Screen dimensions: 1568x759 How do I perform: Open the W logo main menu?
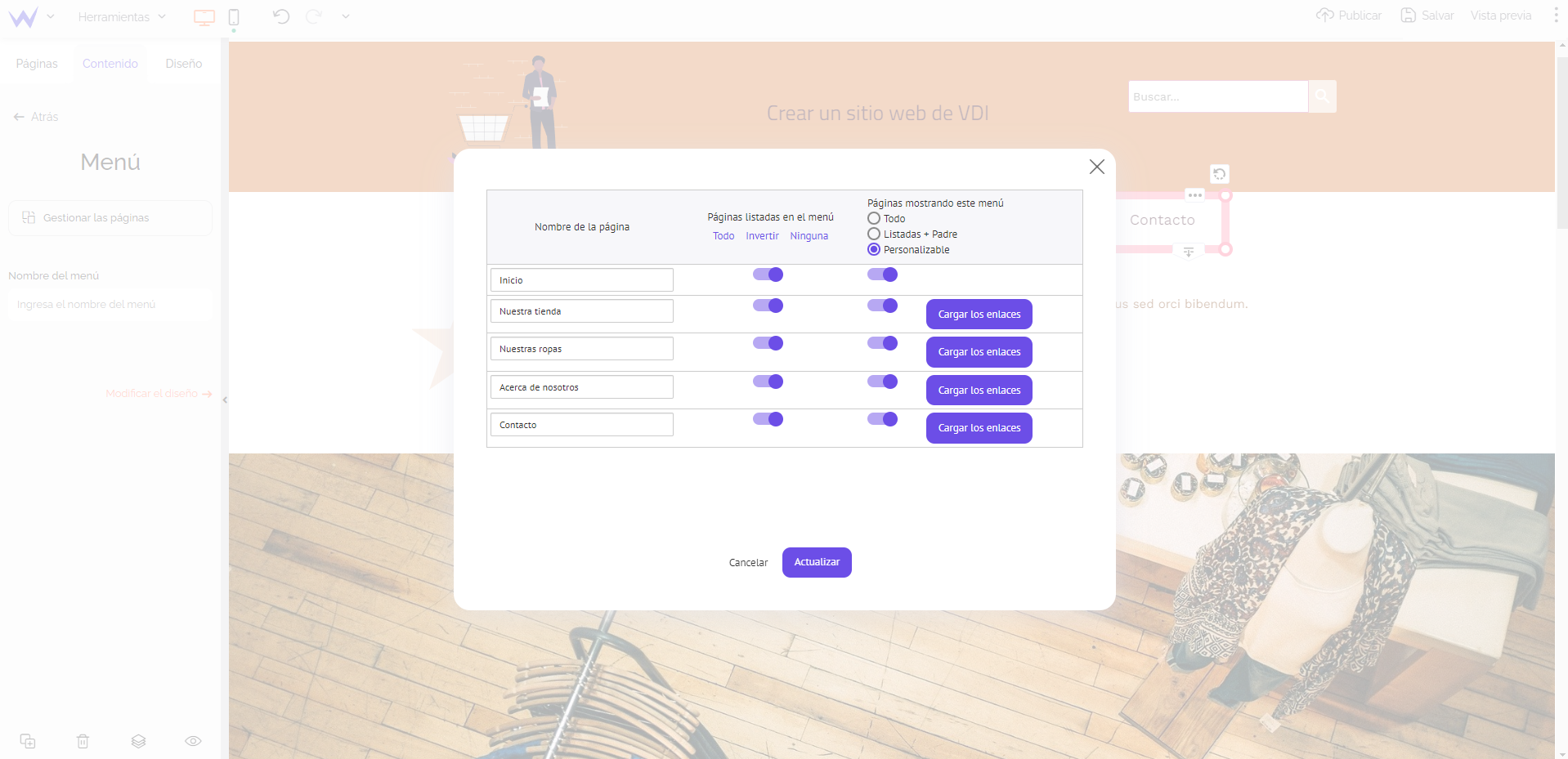[x=23, y=16]
